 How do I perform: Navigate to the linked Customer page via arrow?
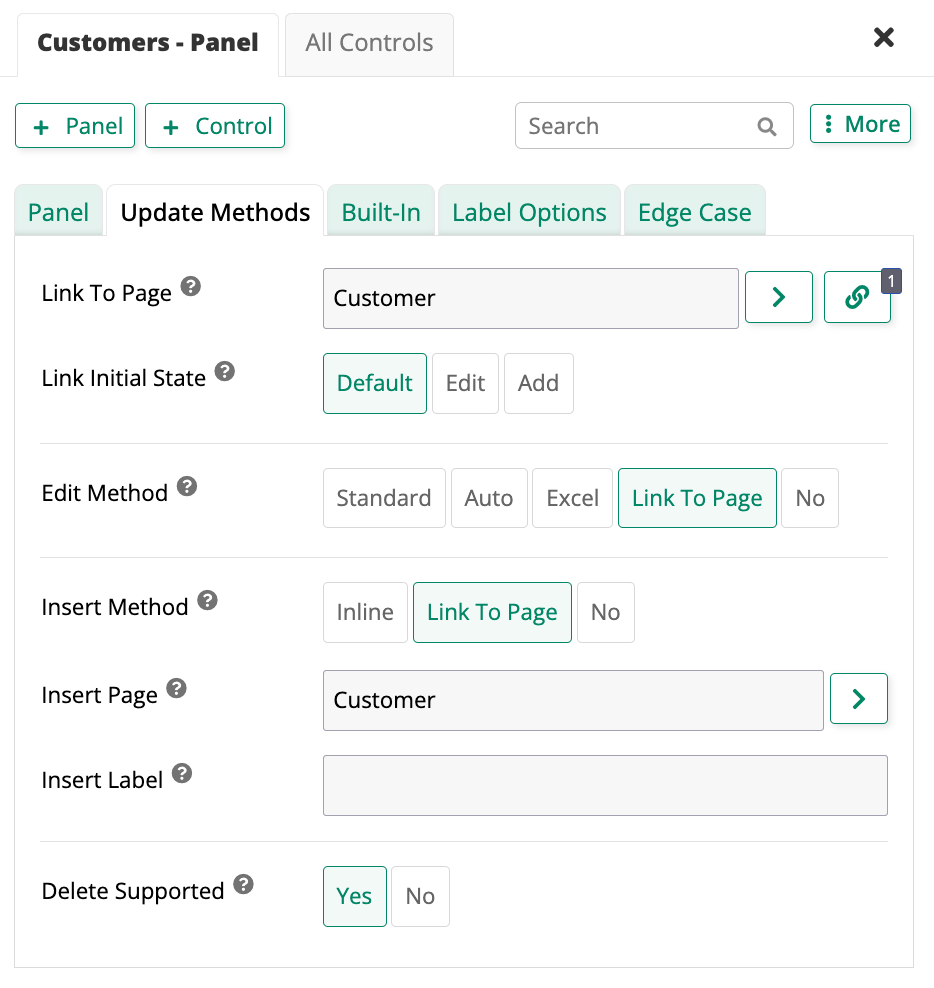(779, 297)
